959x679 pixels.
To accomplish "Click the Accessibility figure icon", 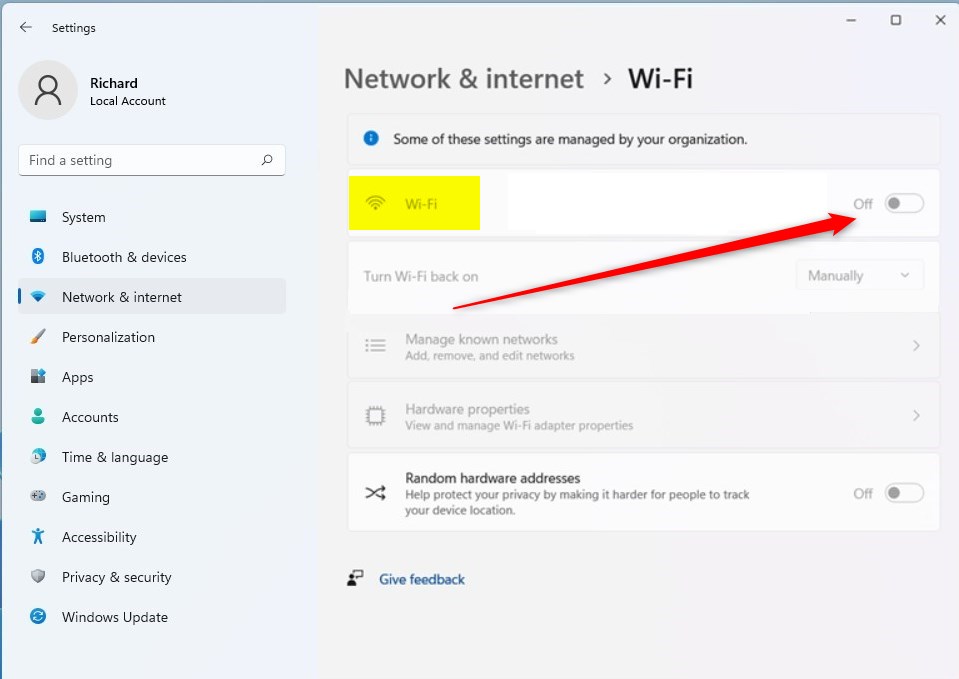I will (38, 537).
